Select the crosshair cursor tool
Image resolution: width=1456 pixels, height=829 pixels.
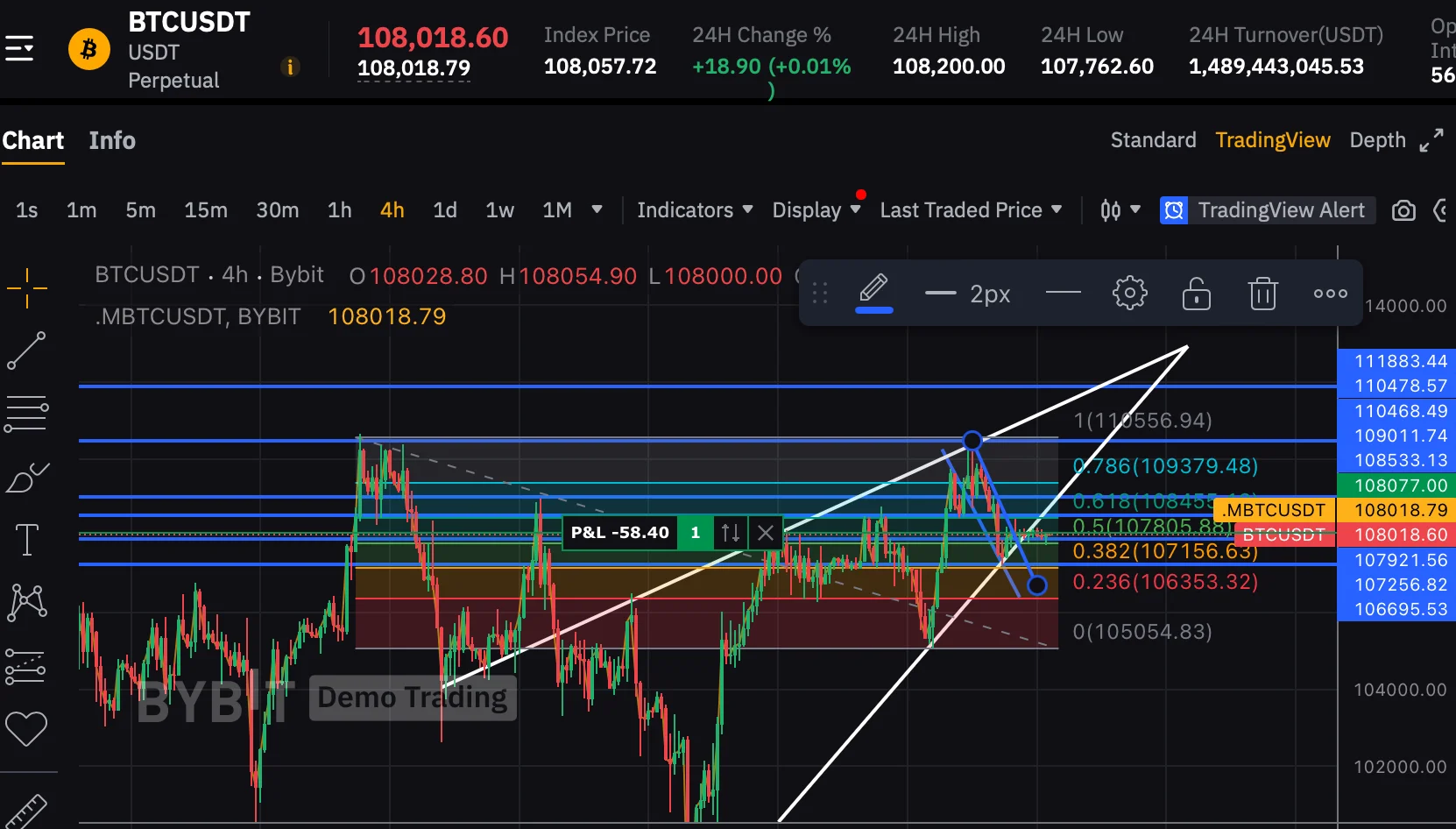27,287
